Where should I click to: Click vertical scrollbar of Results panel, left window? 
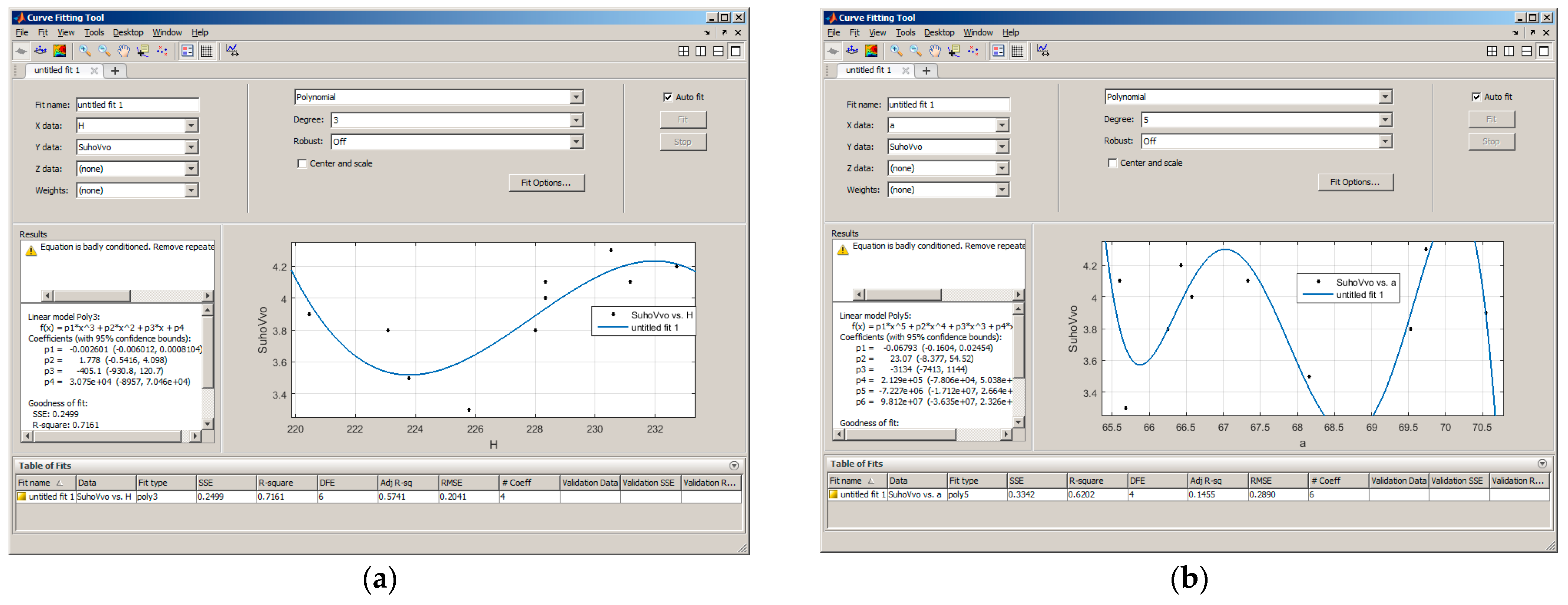point(208,367)
